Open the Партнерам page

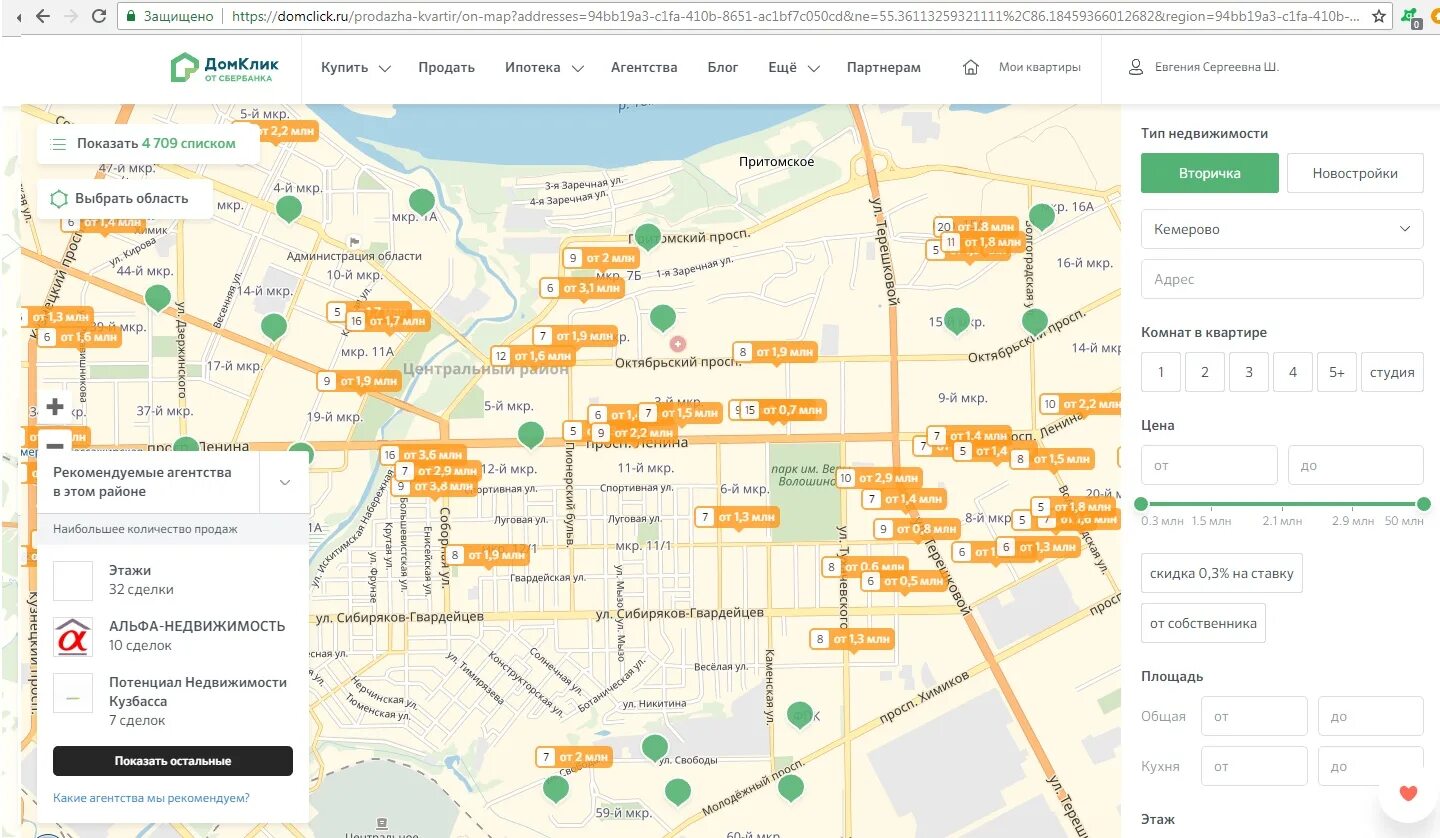pos(884,68)
